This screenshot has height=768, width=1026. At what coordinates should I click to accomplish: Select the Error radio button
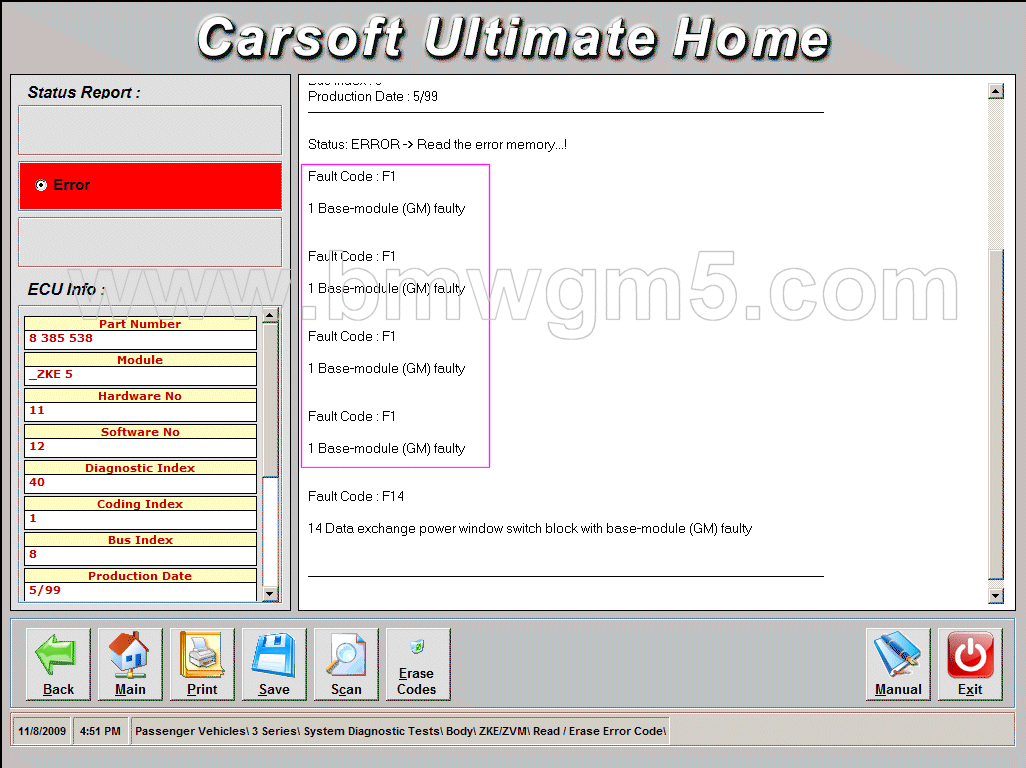point(41,184)
